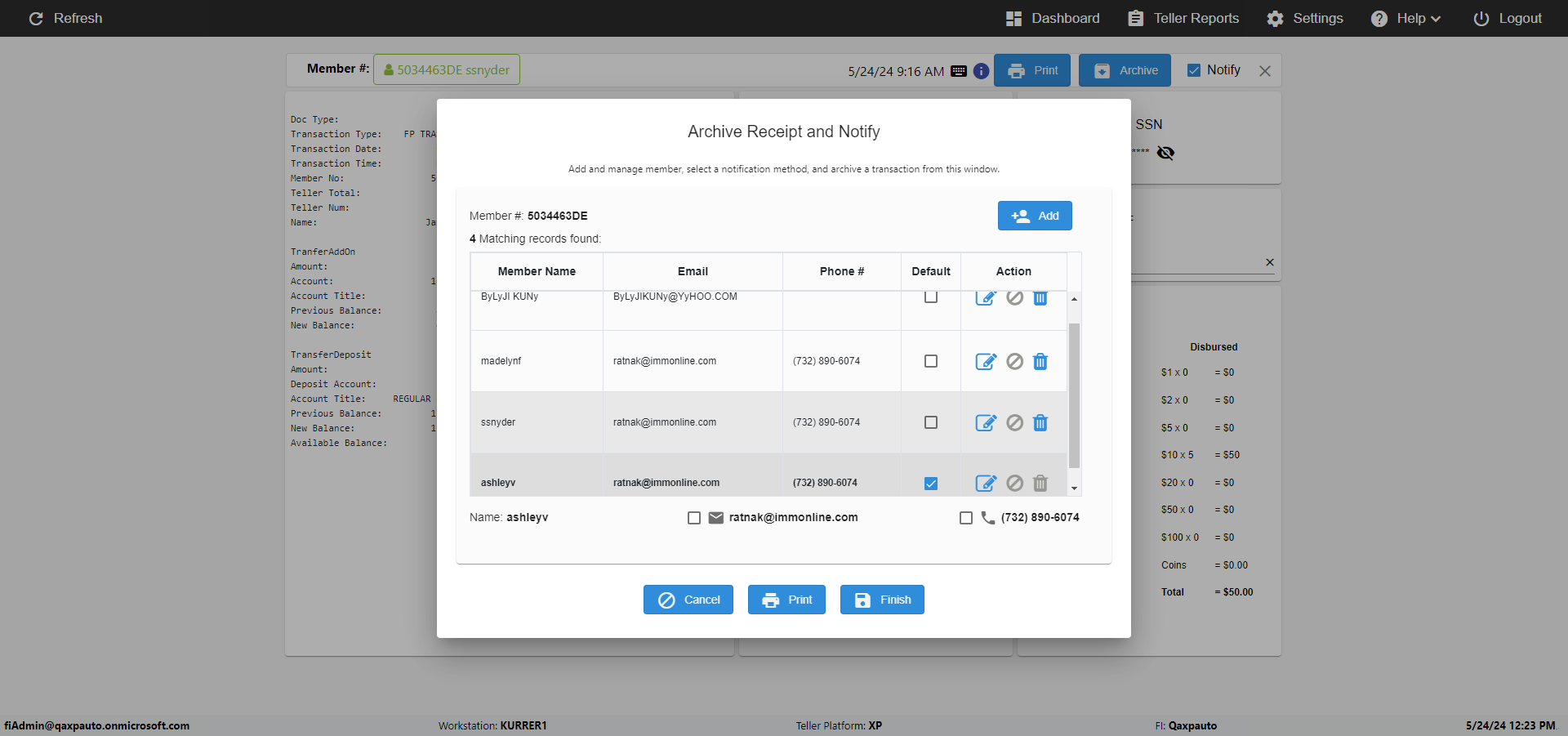Reveal hidden SSN via eye icon
Image resolution: width=1568 pixels, height=736 pixels.
(x=1165, y=153)
